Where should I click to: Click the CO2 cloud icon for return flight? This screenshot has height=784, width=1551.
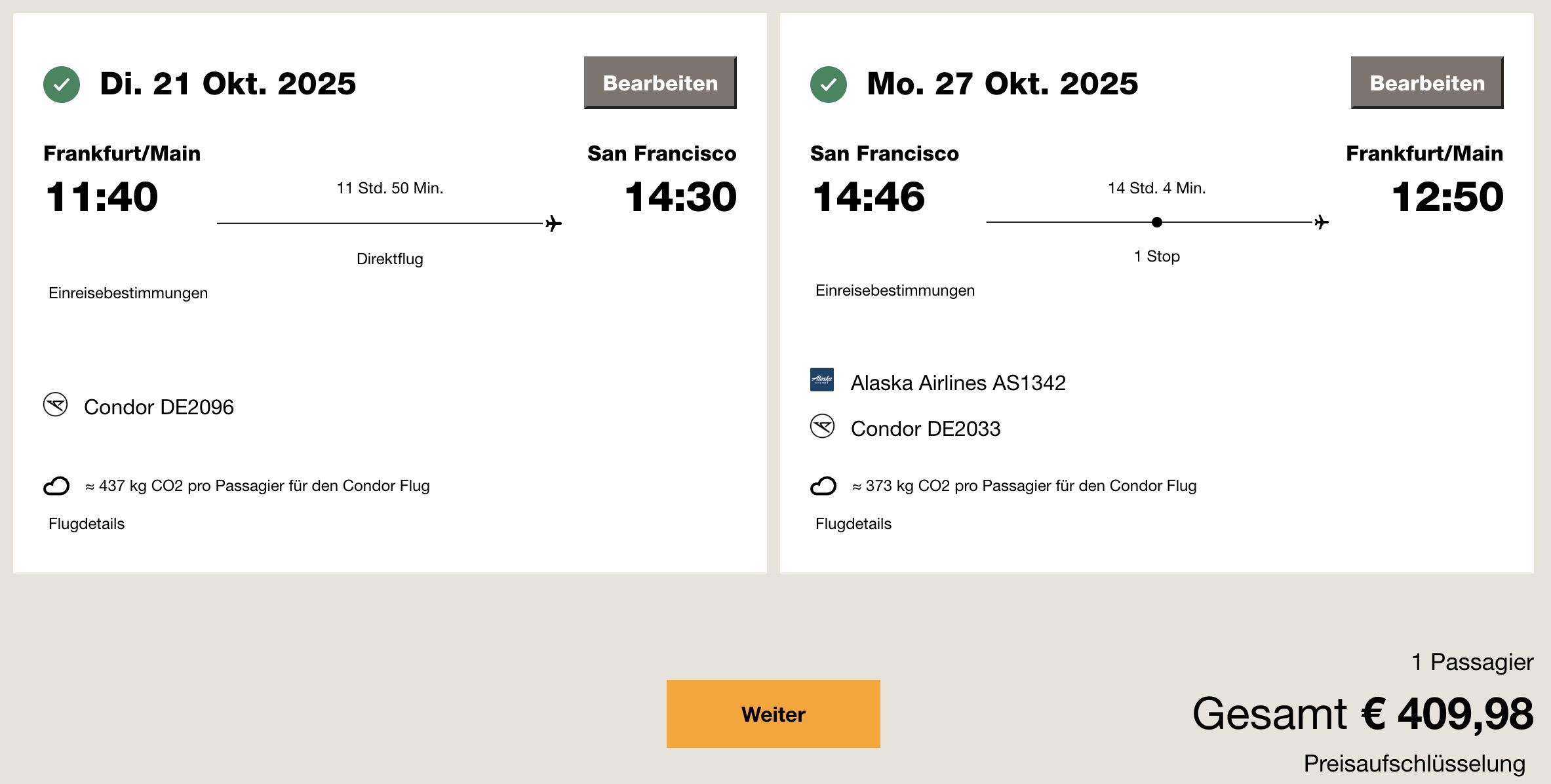(823, 486)
